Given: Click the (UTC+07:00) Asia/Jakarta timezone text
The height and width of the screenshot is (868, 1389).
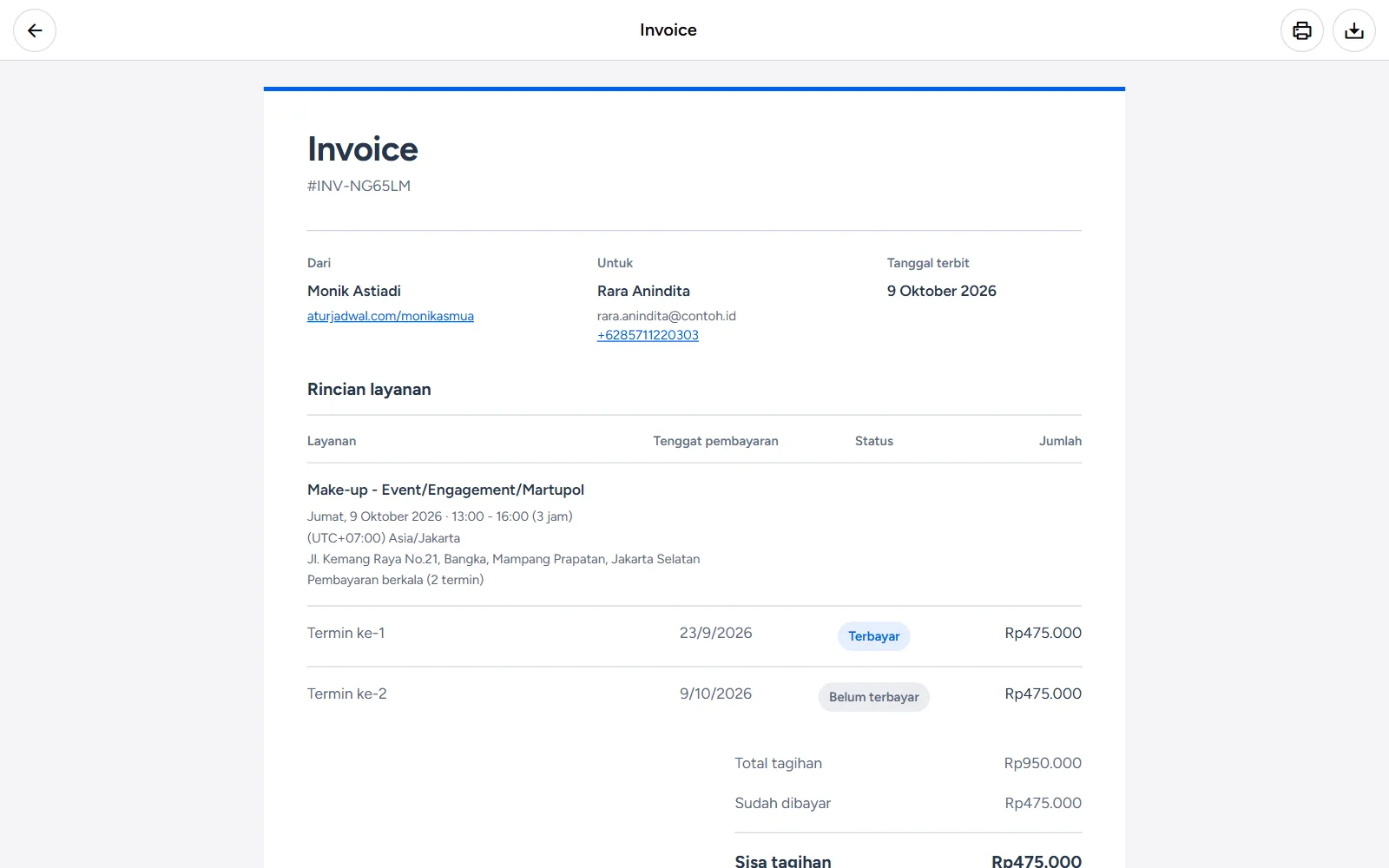Looking at the screenshot, I should click(x=384, y=538).
